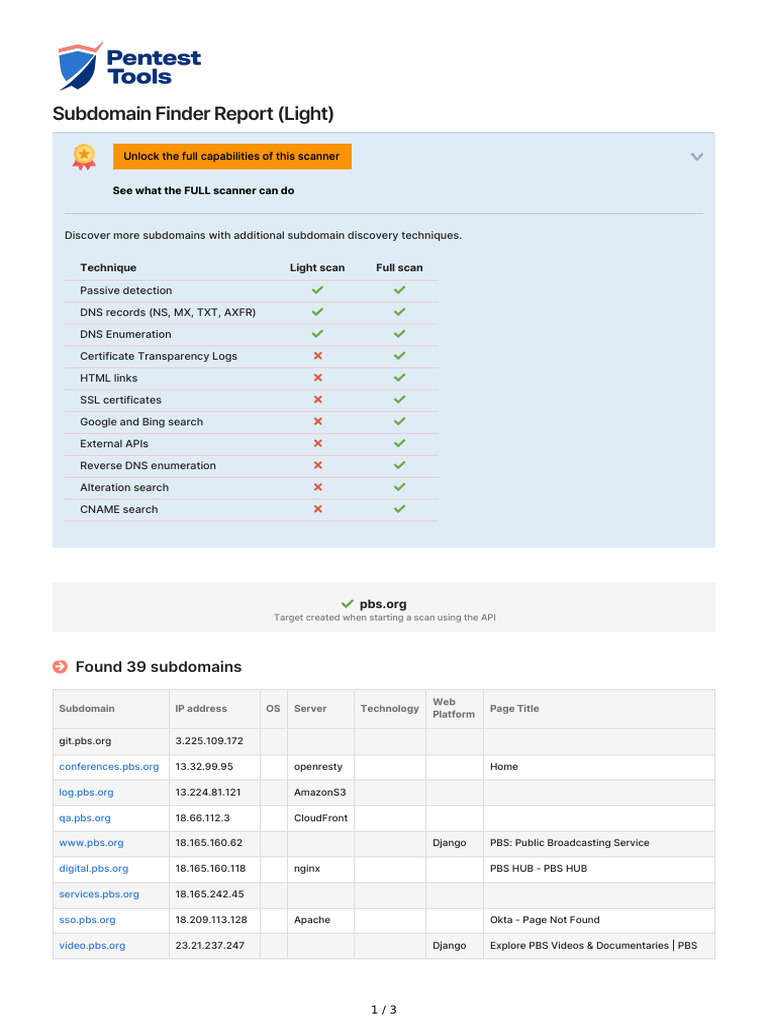The image size is (768, 1024).
Task: Click the IP address column header
Action: pyautogui.click(x=201, y=709)
